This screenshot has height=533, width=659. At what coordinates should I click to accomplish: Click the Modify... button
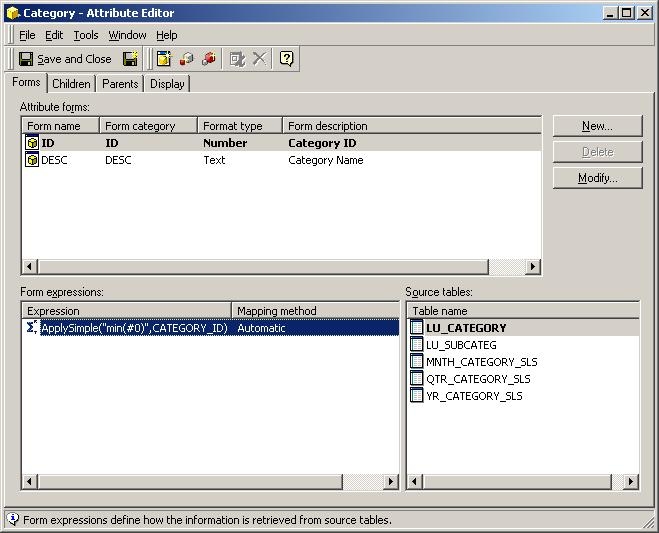coord(597,178)
